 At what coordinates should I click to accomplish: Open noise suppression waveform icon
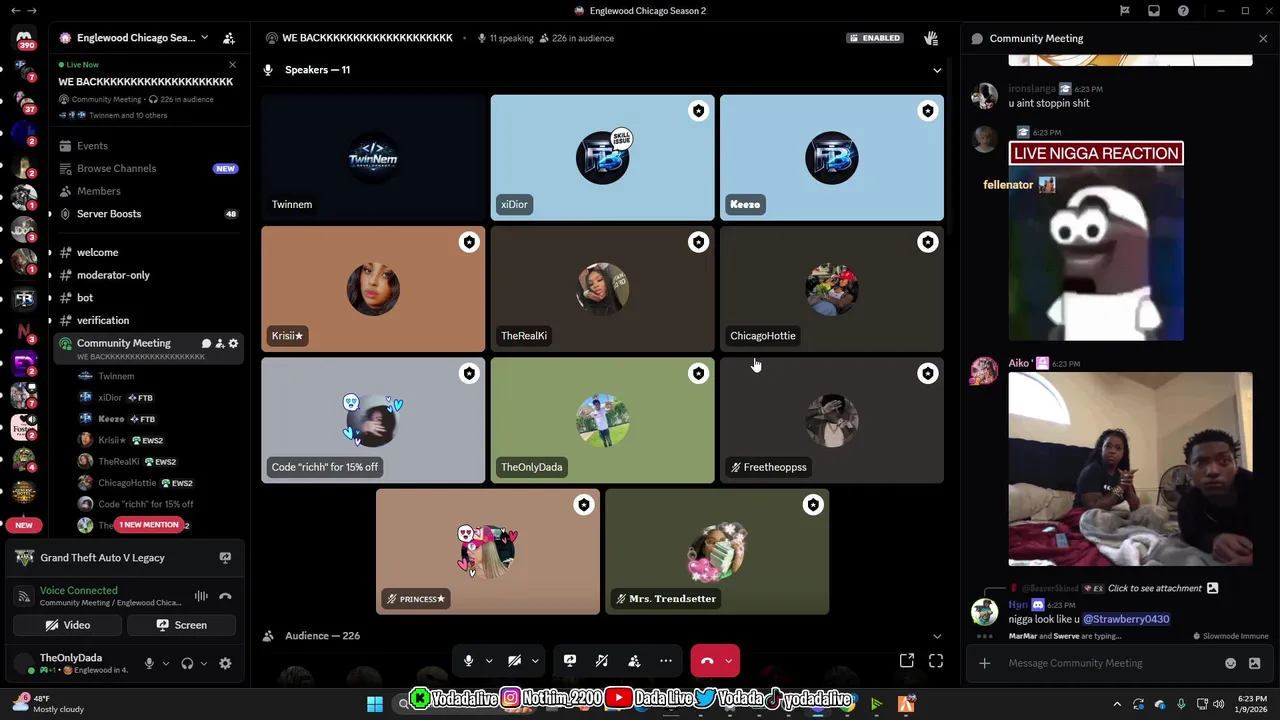pyautogui.click(x=201, y=597)
